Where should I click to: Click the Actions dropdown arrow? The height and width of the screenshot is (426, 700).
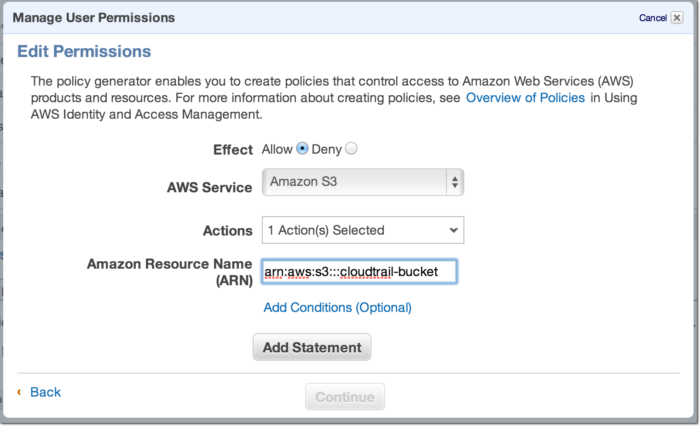coord(454,230)
